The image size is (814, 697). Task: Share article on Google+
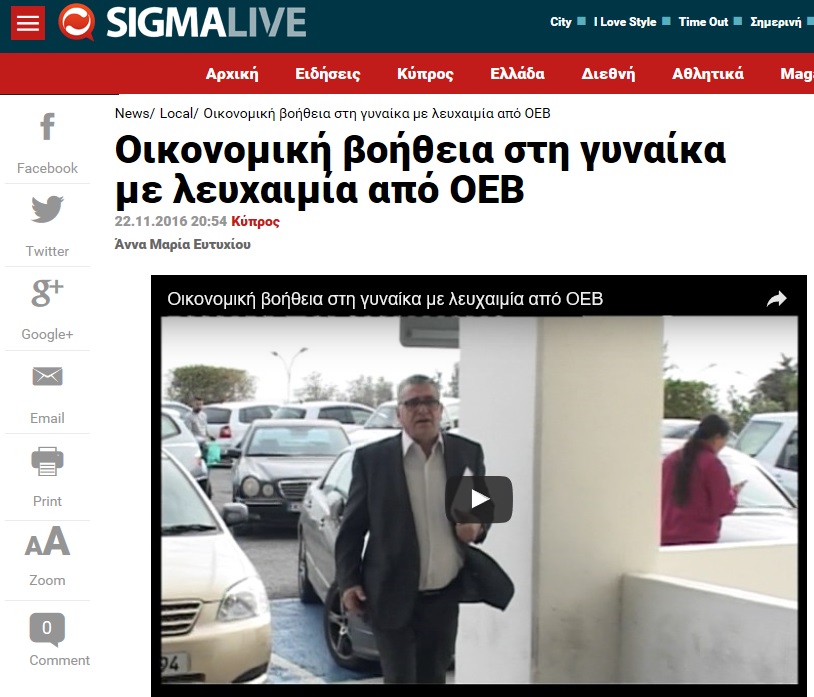point(47,293)
